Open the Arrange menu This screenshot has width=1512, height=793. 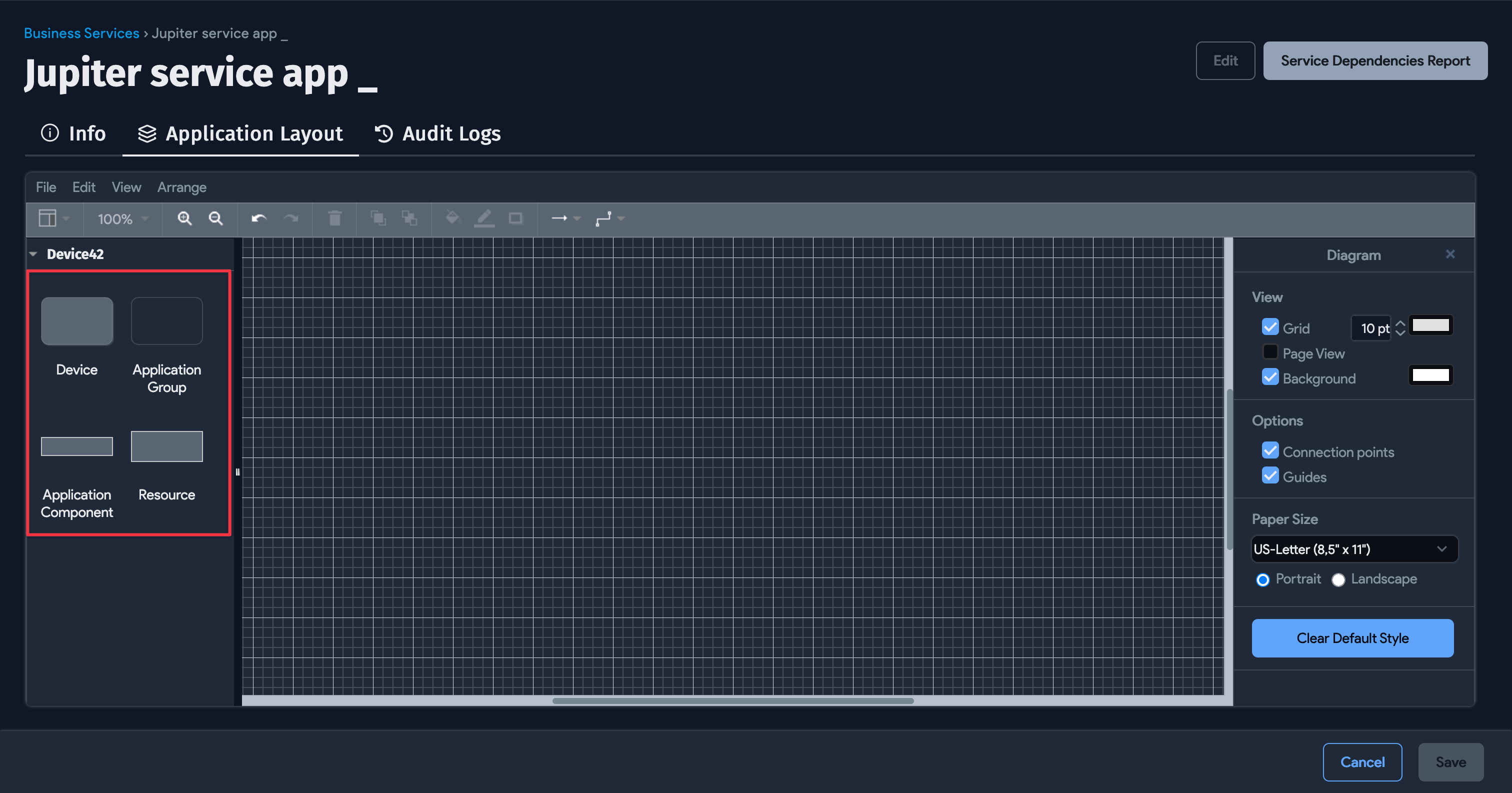pyautogui.click(x=181, y=187)
